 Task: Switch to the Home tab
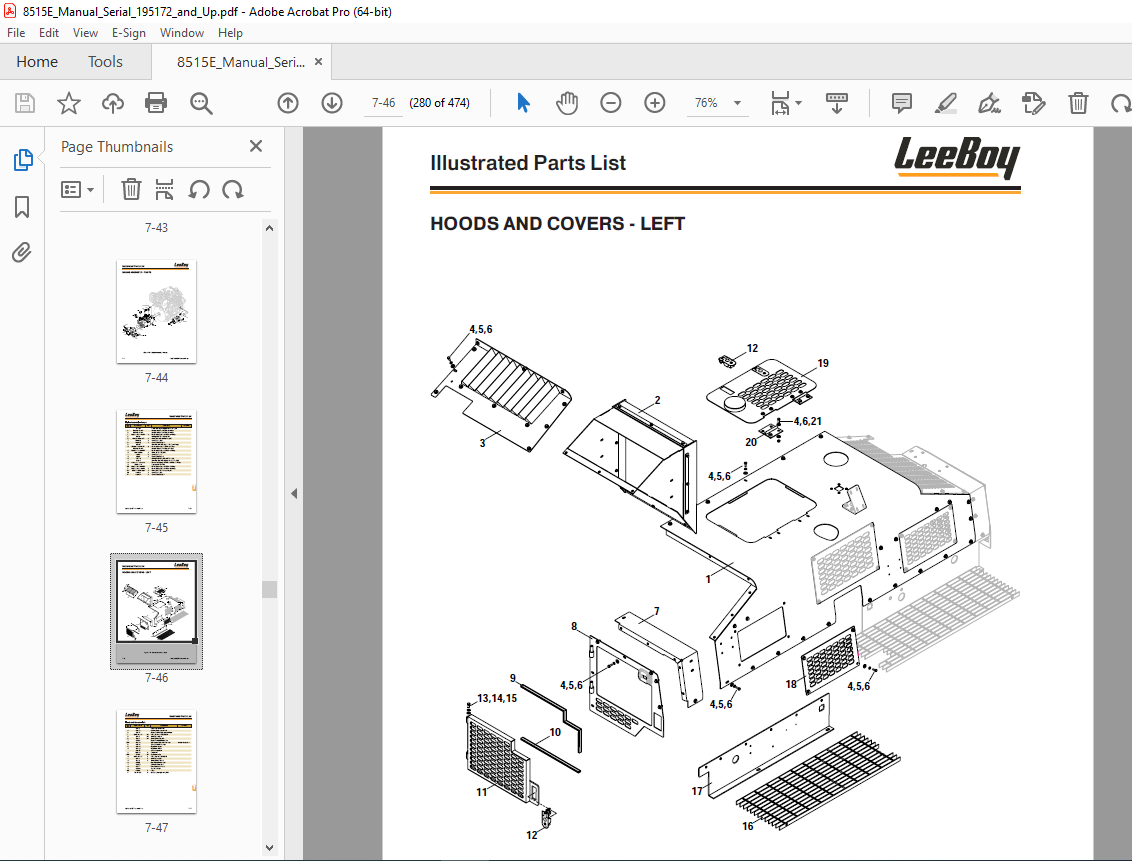(x=37, y=62)
